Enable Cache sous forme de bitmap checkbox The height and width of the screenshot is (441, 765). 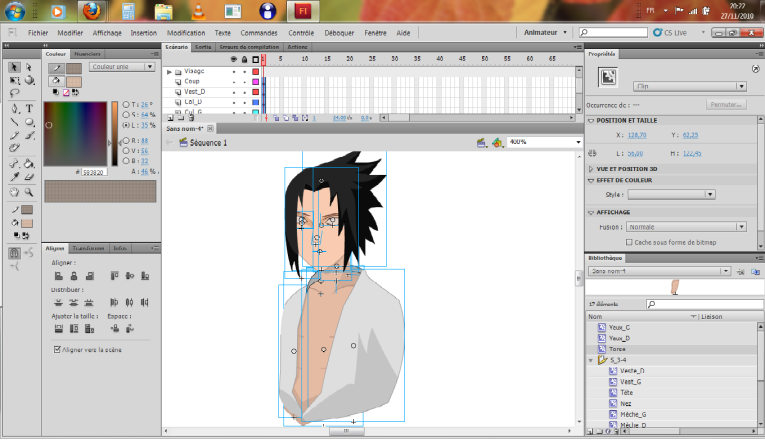[629, 242]
